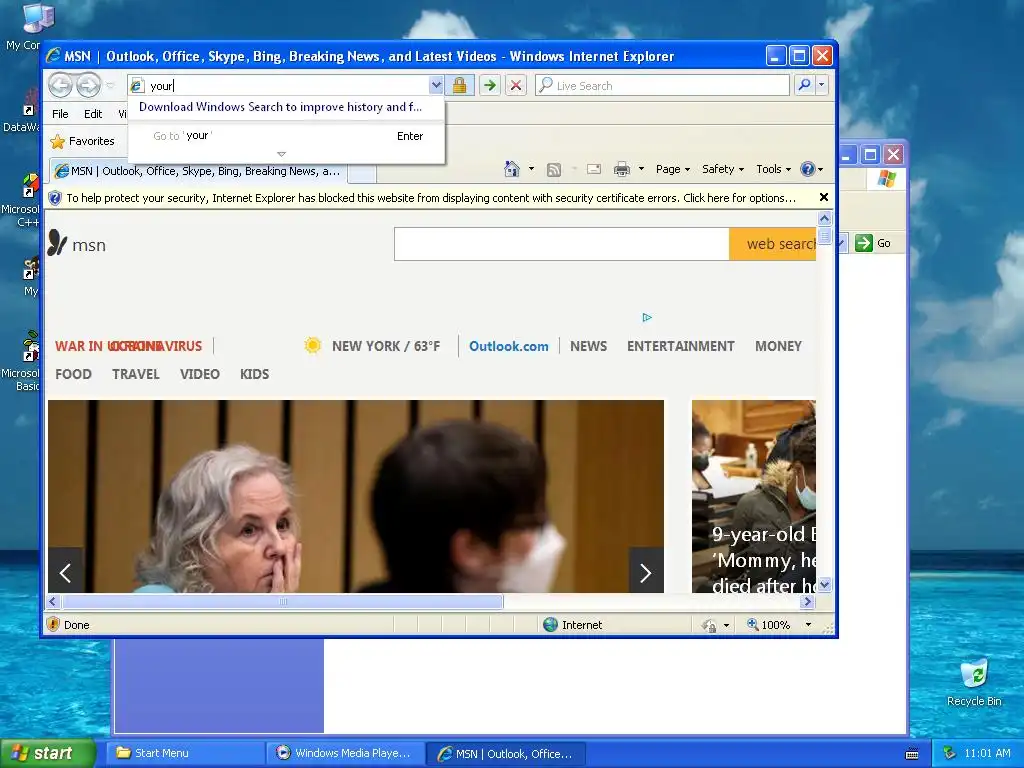The image size is (1024, 768).
Task: Click the red Stop X button
Action: [x=515, y=86]
